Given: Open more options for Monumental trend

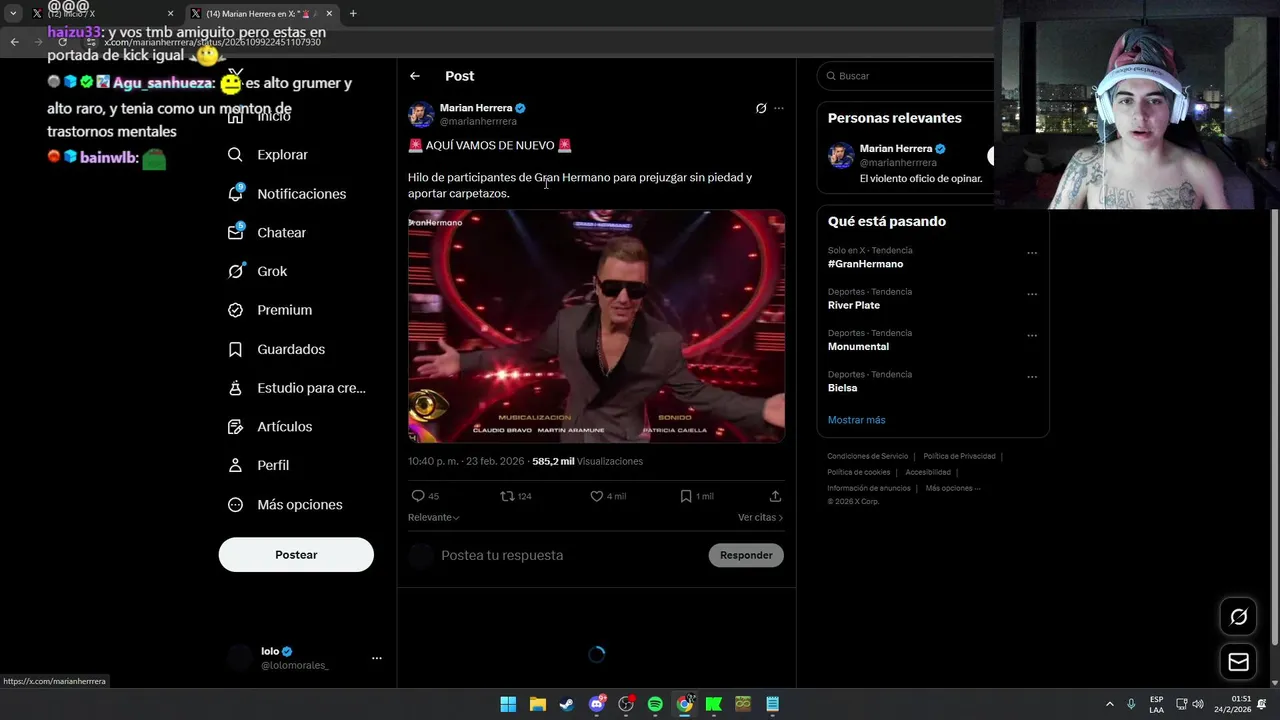Looking at the screenshot, I should tap(1032, 336).
